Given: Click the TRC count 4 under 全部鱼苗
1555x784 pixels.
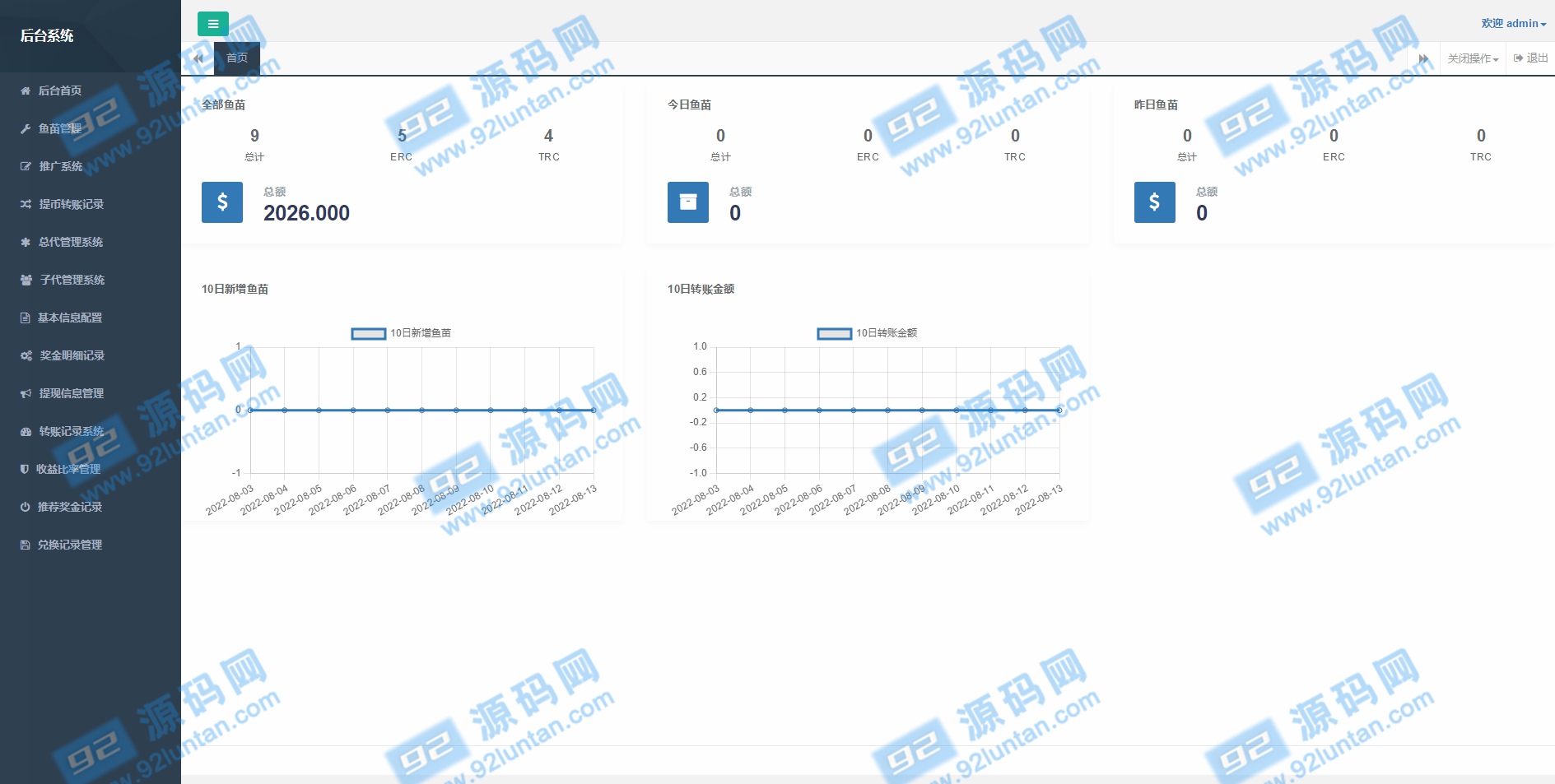Looking at the screenshot, I should pyautogui.click(x=549, y=136).
